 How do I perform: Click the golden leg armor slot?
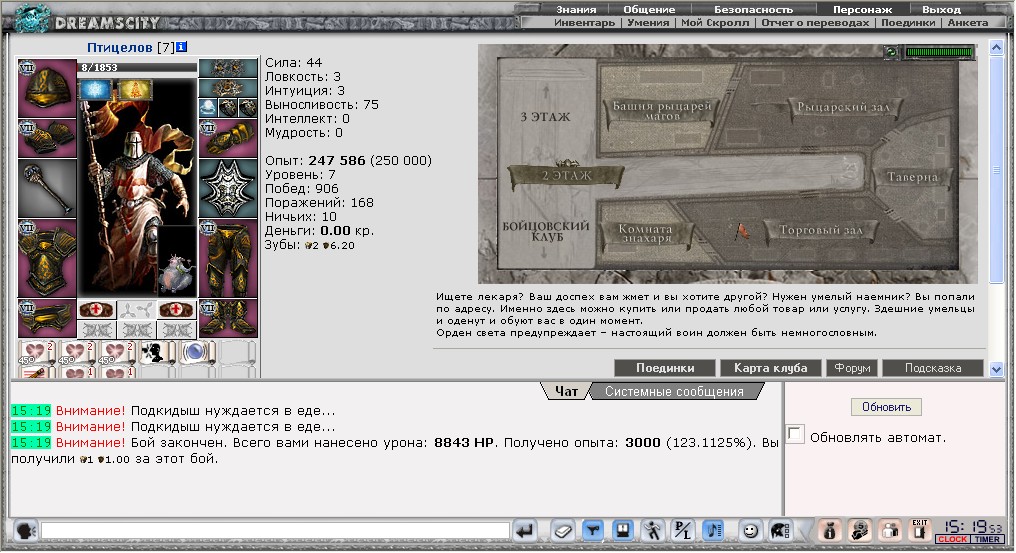click(x=228, y=258)
